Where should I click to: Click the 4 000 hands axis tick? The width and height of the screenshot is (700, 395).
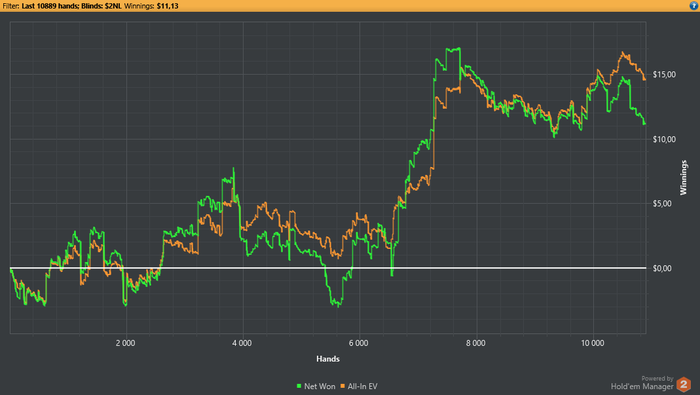click(x=242, y=343)
